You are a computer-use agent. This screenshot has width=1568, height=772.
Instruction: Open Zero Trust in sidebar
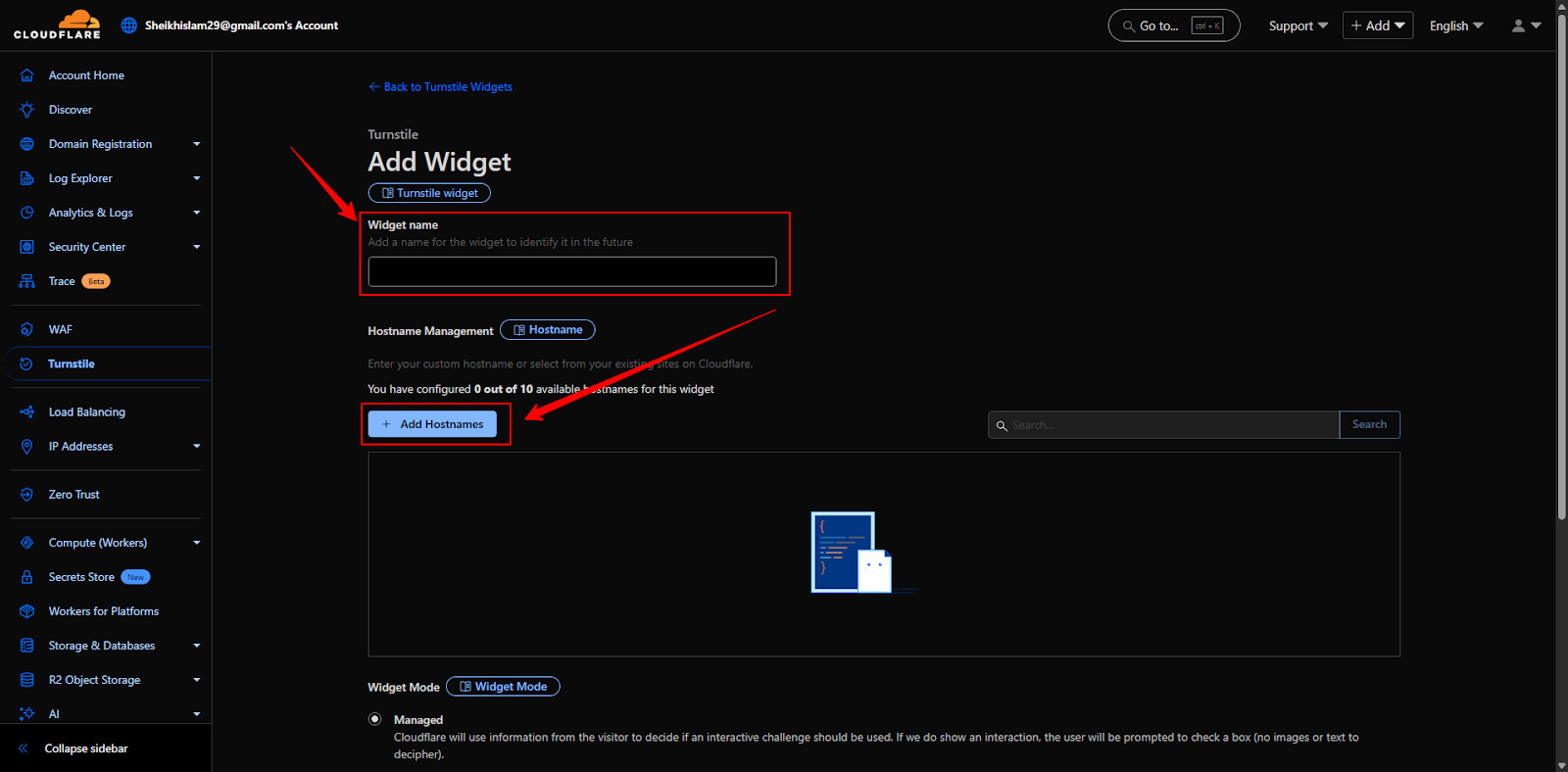click(x=74, y=495)
